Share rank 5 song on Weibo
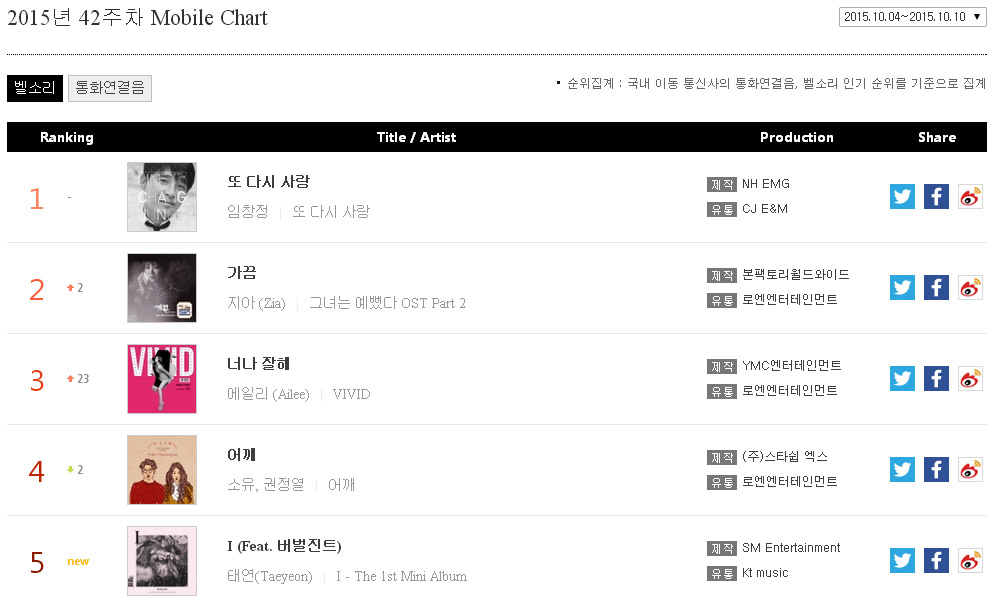The height and width of the screenshot is (599, 995). [x=970, y=560]
